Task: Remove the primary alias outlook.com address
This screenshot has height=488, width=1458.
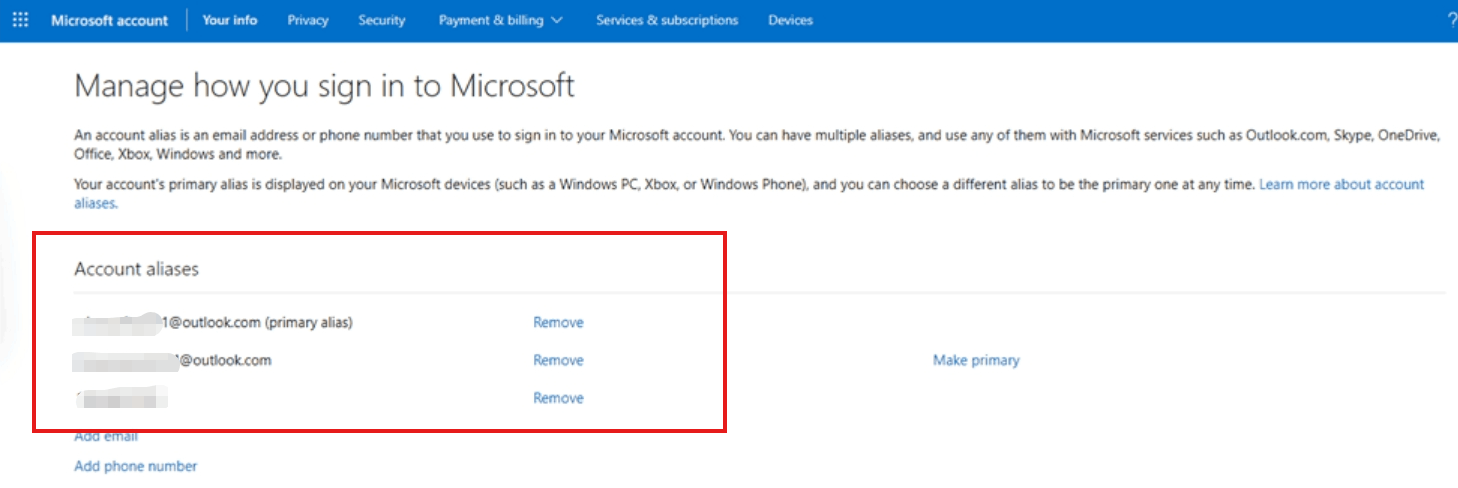Action: click(558, 322)
